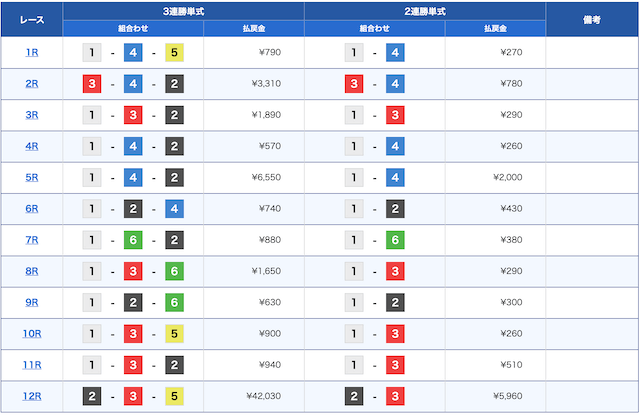Click the 2連勝単式 column header
The image size is (640, 415).
click(425, 11)
